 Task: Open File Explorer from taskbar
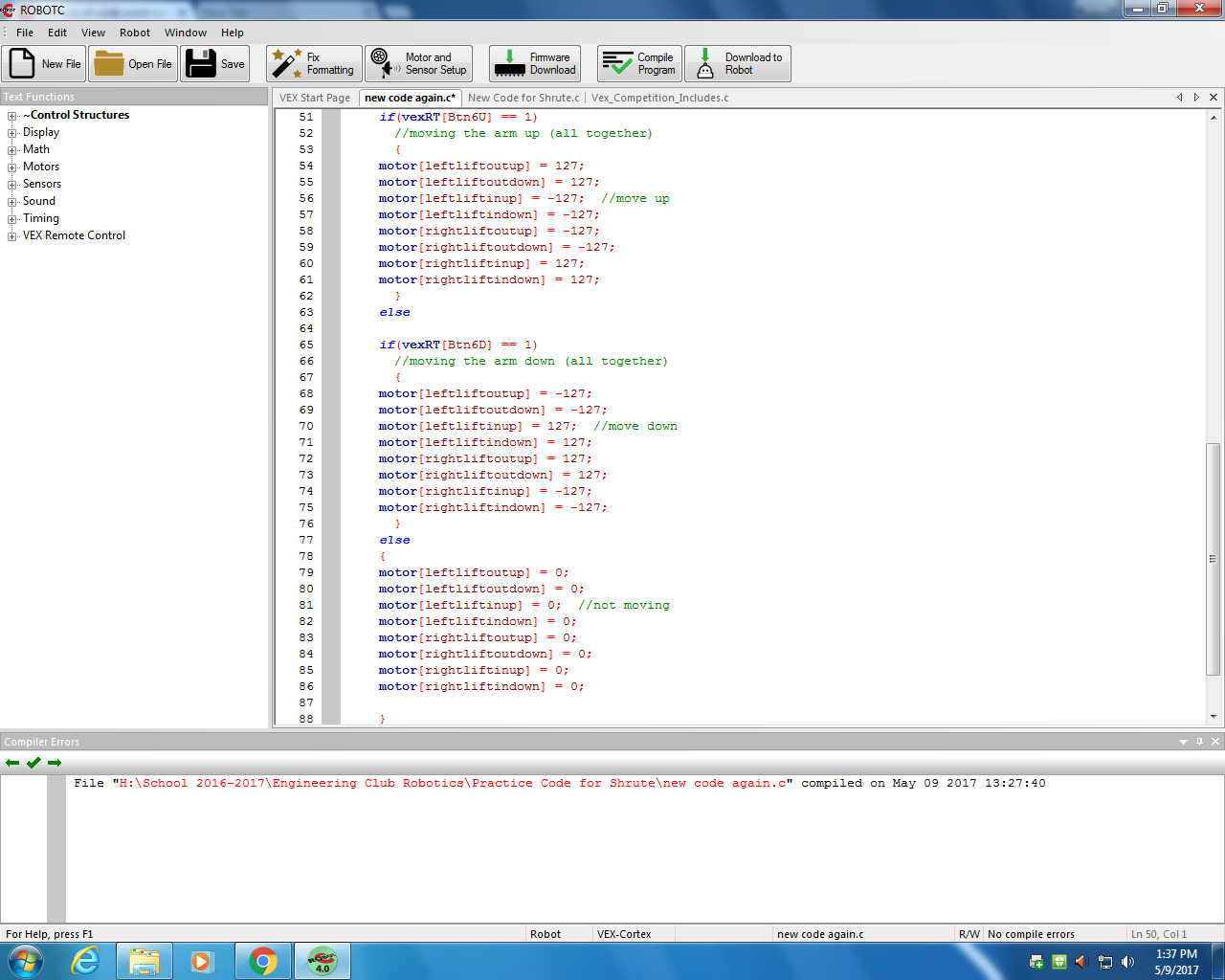tap(145, 961)
